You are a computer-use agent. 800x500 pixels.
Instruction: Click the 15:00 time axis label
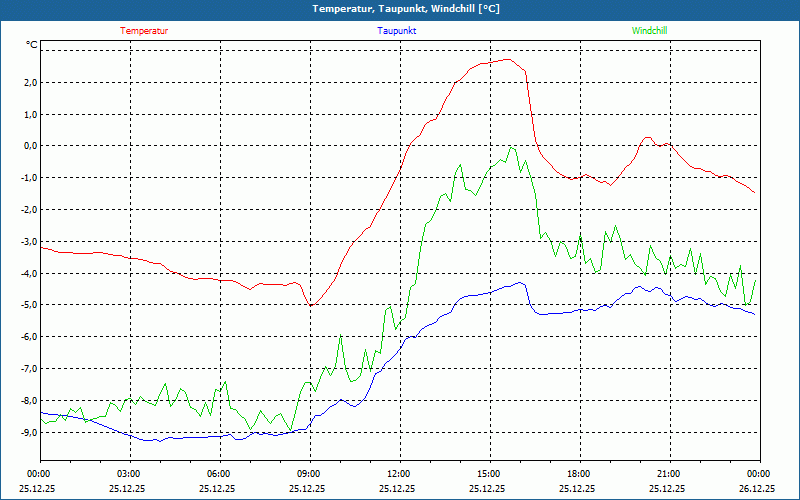pos(489,474)
